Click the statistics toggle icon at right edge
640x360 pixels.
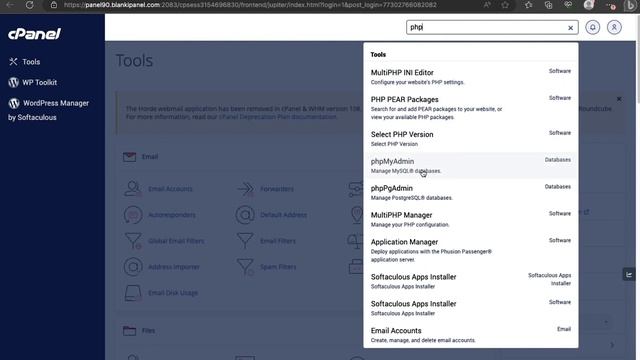coord(629,275)
